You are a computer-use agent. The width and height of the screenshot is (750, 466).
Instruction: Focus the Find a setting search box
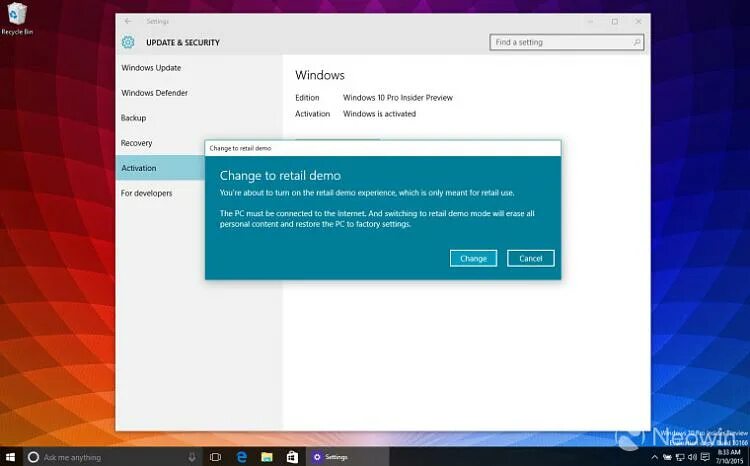(567, 42)
